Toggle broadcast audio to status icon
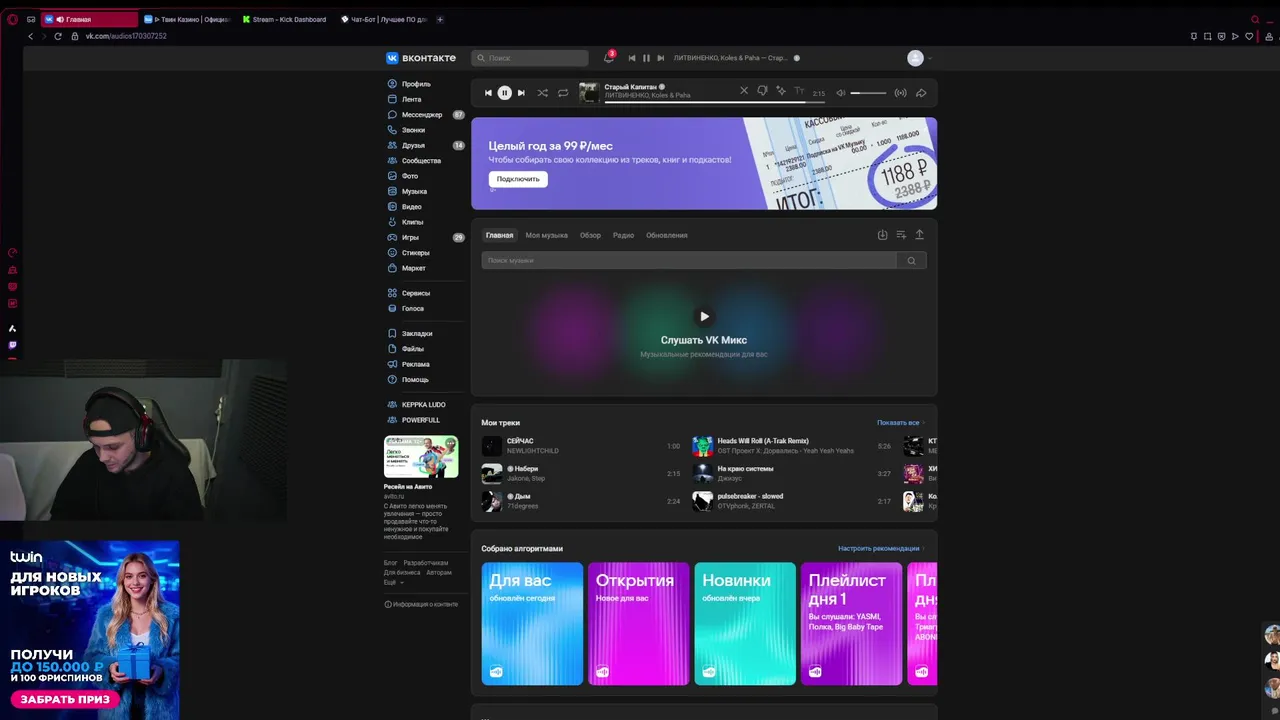 point(900,93)
